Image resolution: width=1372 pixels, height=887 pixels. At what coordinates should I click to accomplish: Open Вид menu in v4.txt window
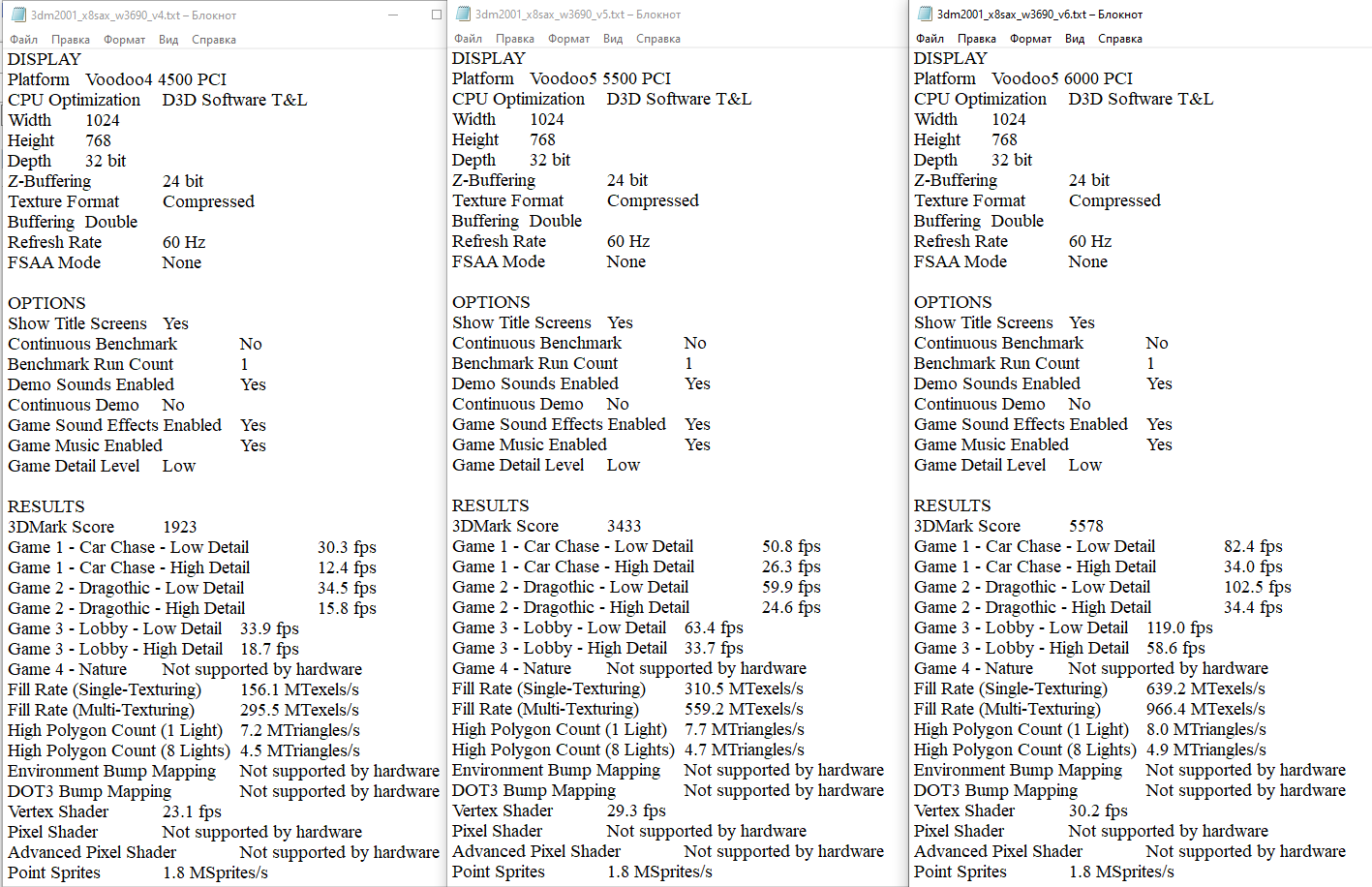[168, 40]
